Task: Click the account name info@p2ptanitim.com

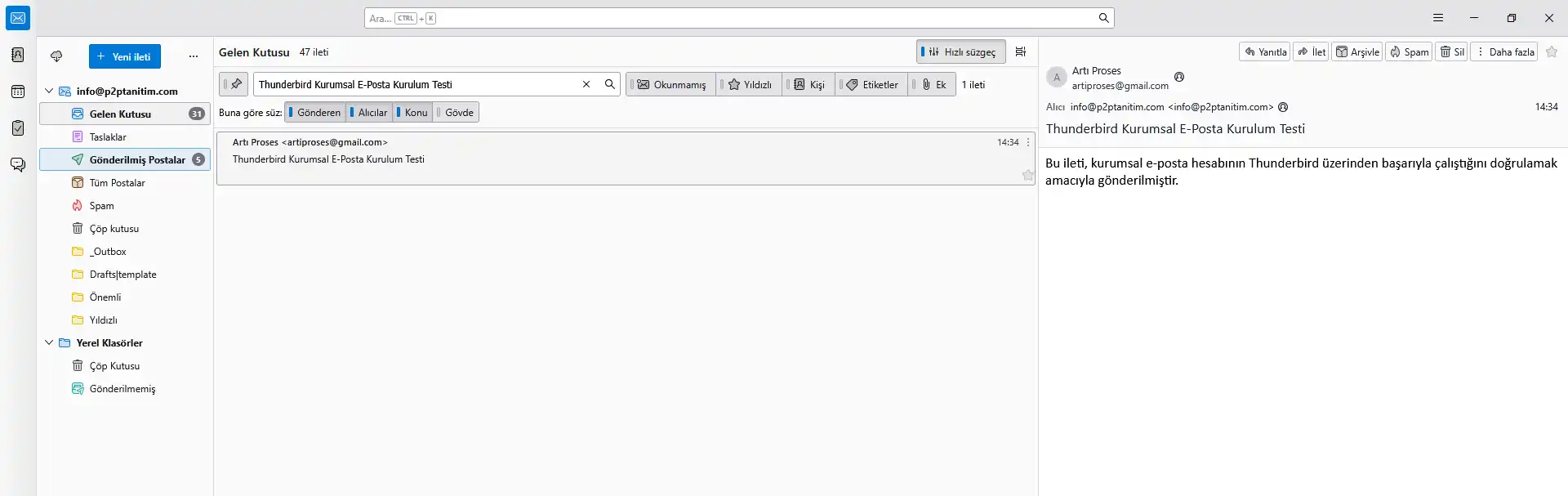Action: 127,91
